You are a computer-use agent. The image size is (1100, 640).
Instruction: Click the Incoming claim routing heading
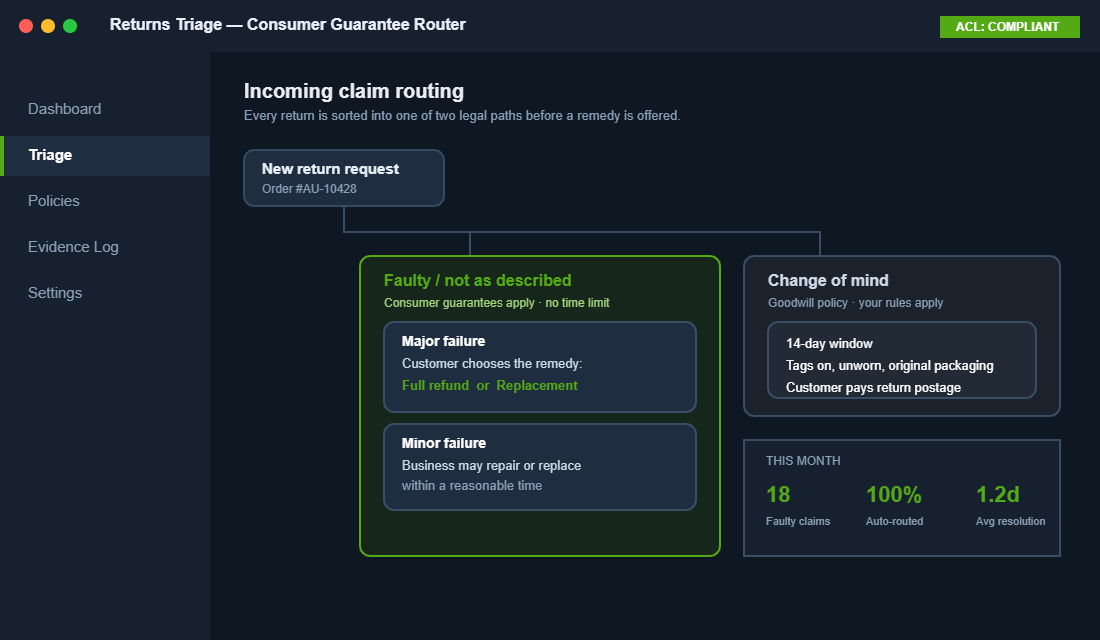click(x=354, y=91)
